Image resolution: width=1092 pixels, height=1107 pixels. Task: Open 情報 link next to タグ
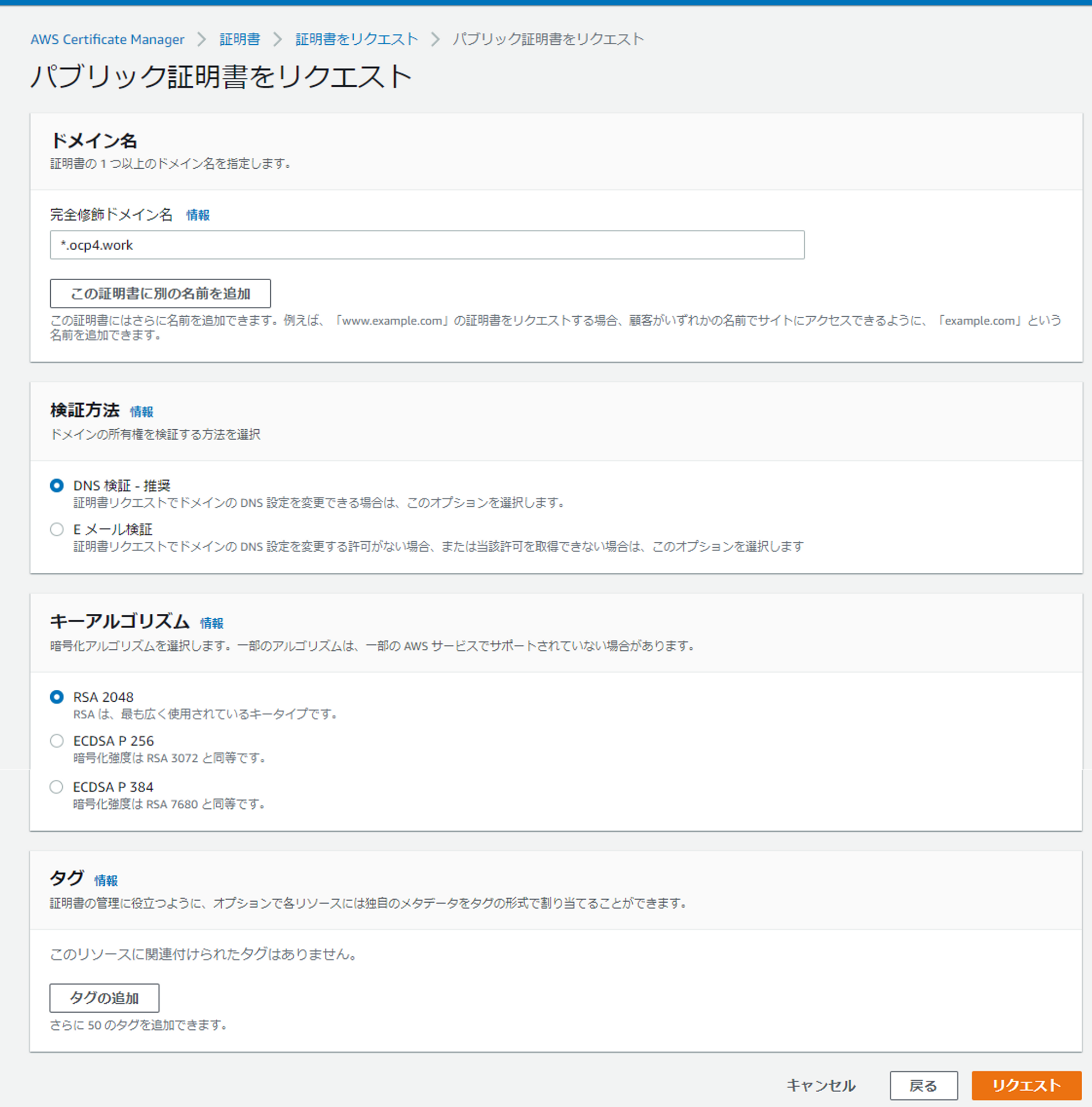[106, 881]
